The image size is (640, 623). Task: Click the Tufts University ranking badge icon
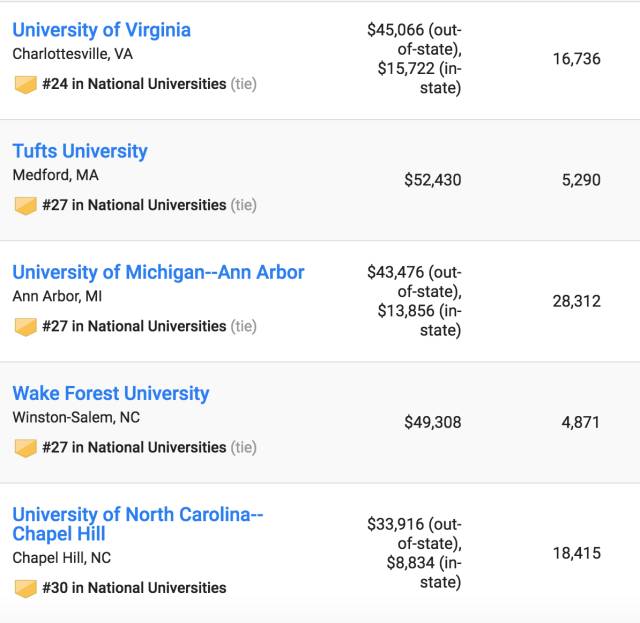[25, 205]
